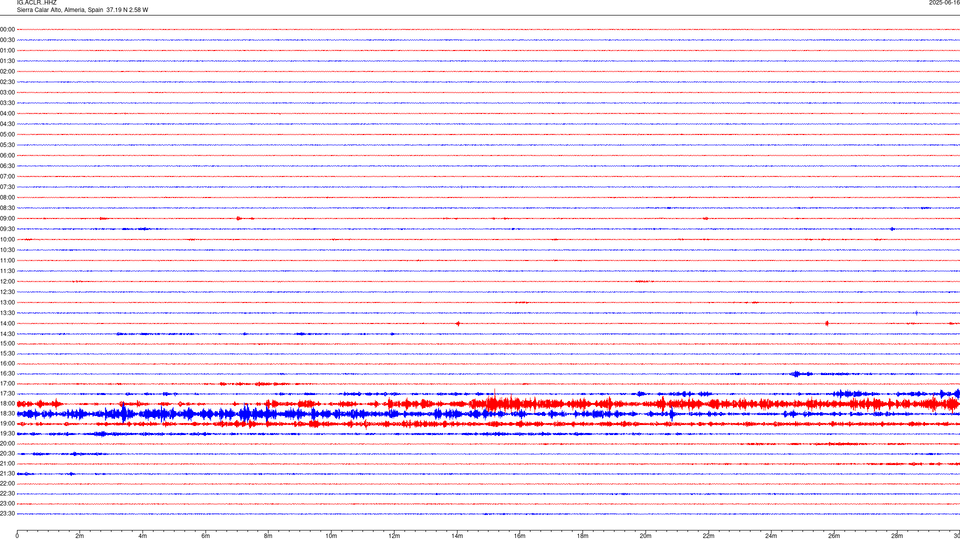This screenshot has height=540, width=960.
Task: Select the 09:00 time row label
Action: pos(7,219)
